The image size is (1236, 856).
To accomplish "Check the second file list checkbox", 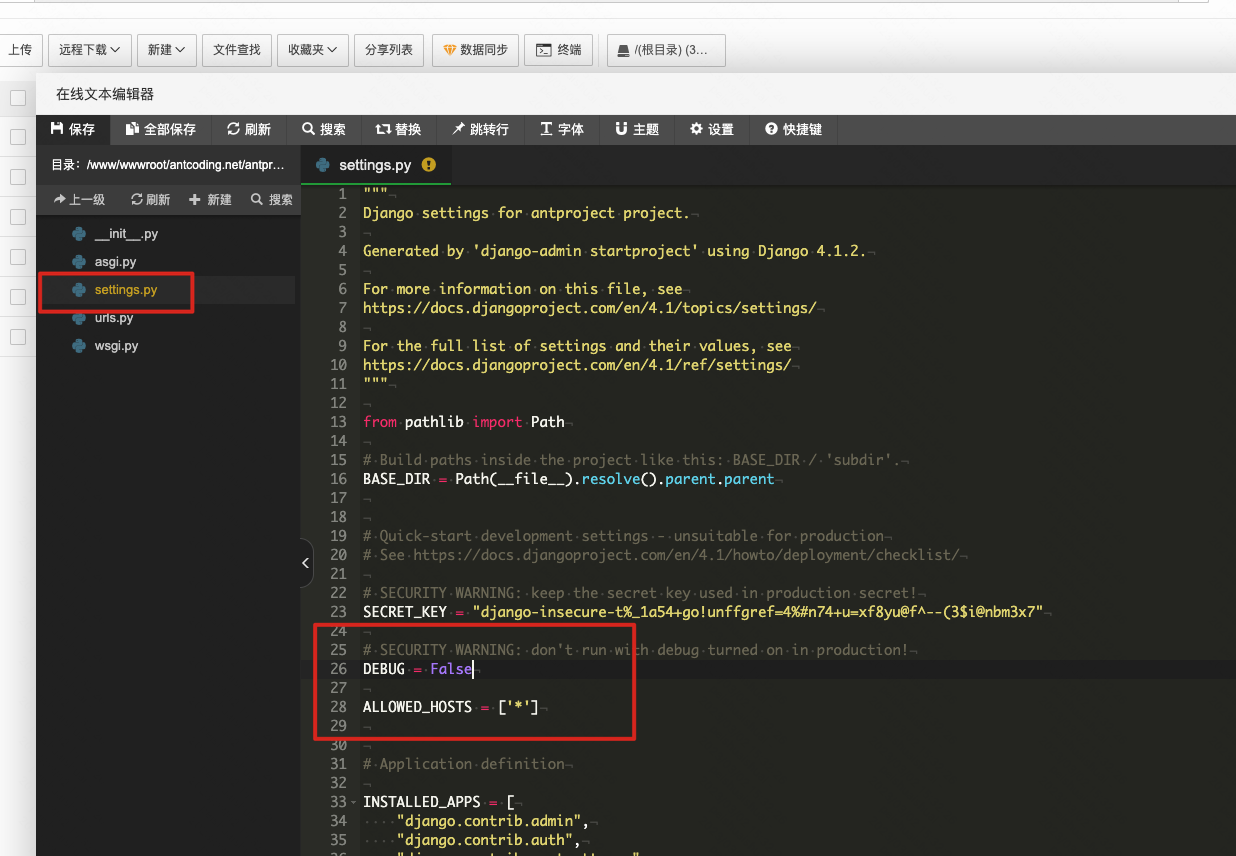I will pos(18,137).
